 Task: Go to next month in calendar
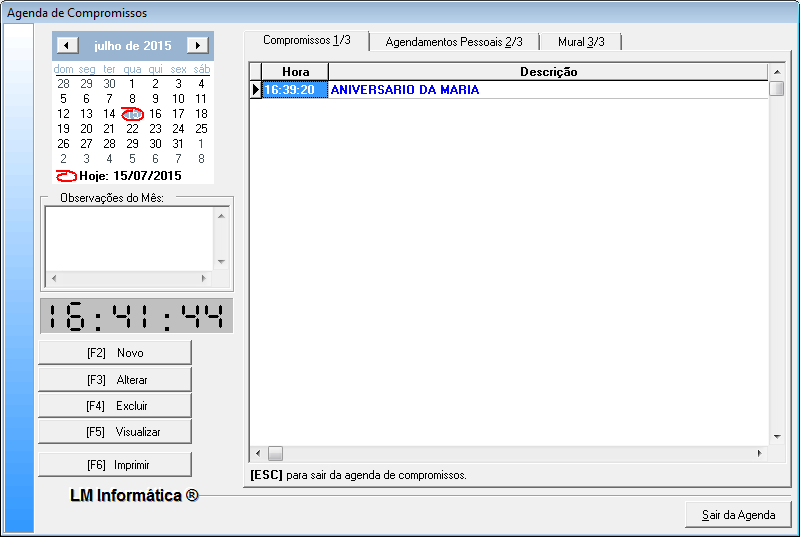click(198, 45)
